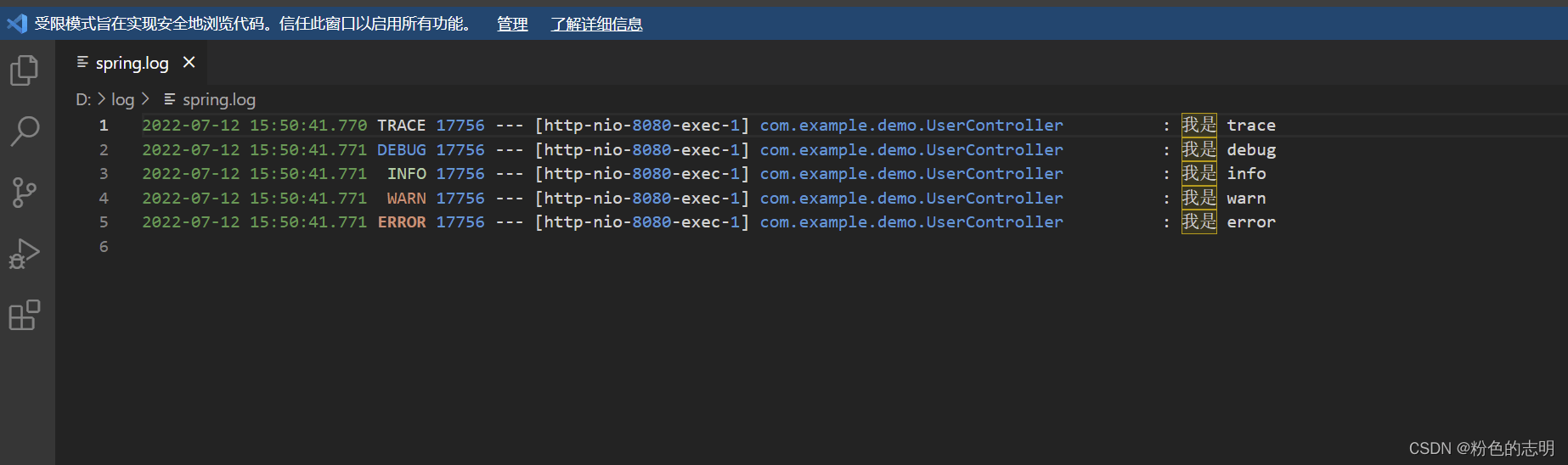The width and height of the screenshot is (1568, 465).
Task: Select the spring.log tab
Action: pos(132,63)
